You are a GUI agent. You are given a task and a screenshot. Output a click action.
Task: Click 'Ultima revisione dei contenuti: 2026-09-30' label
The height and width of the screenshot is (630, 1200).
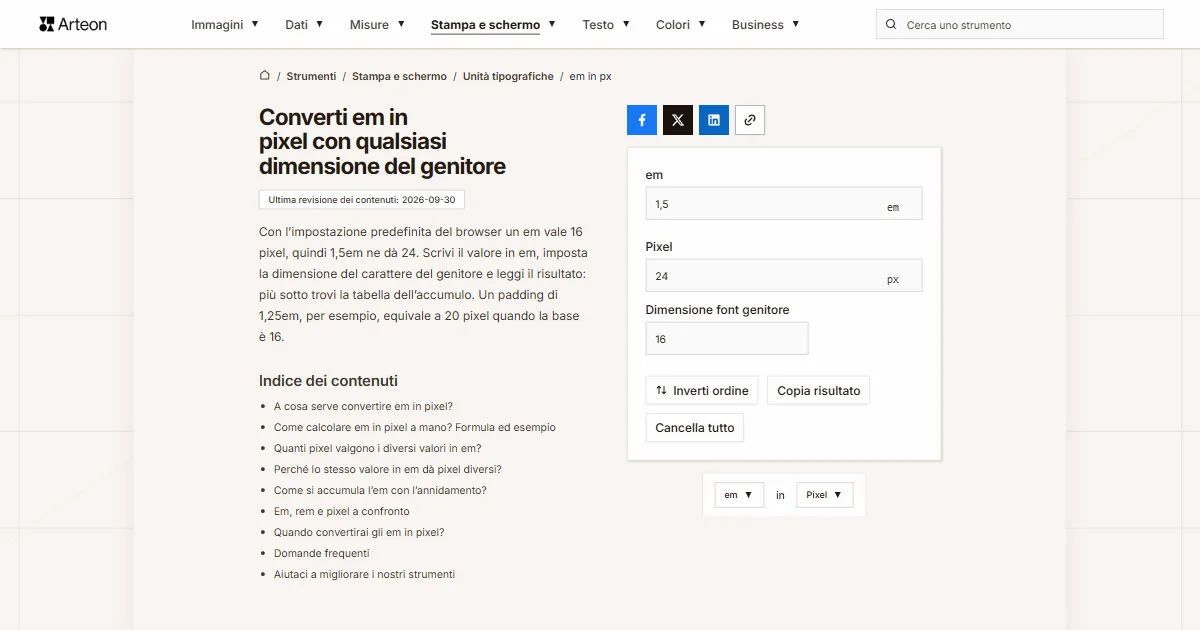pyautogui.click(x=362, y=200)
